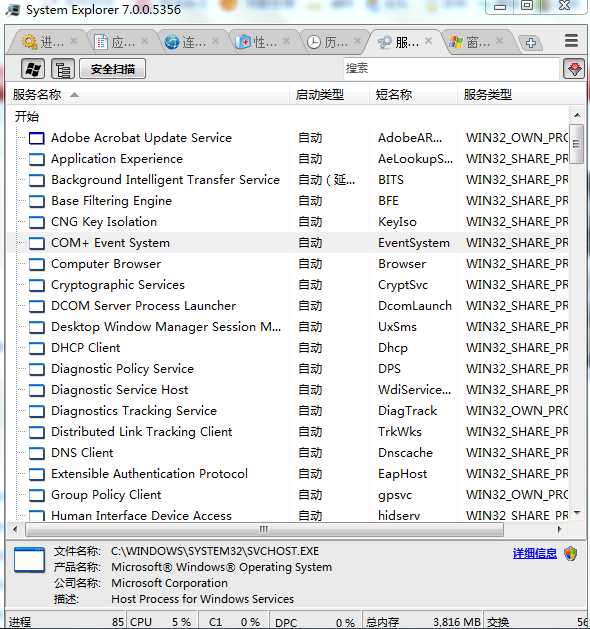Click the vertical scrollbar up arrow
The width and height of the screenshot is (590, 629).
tap(577, 116)
